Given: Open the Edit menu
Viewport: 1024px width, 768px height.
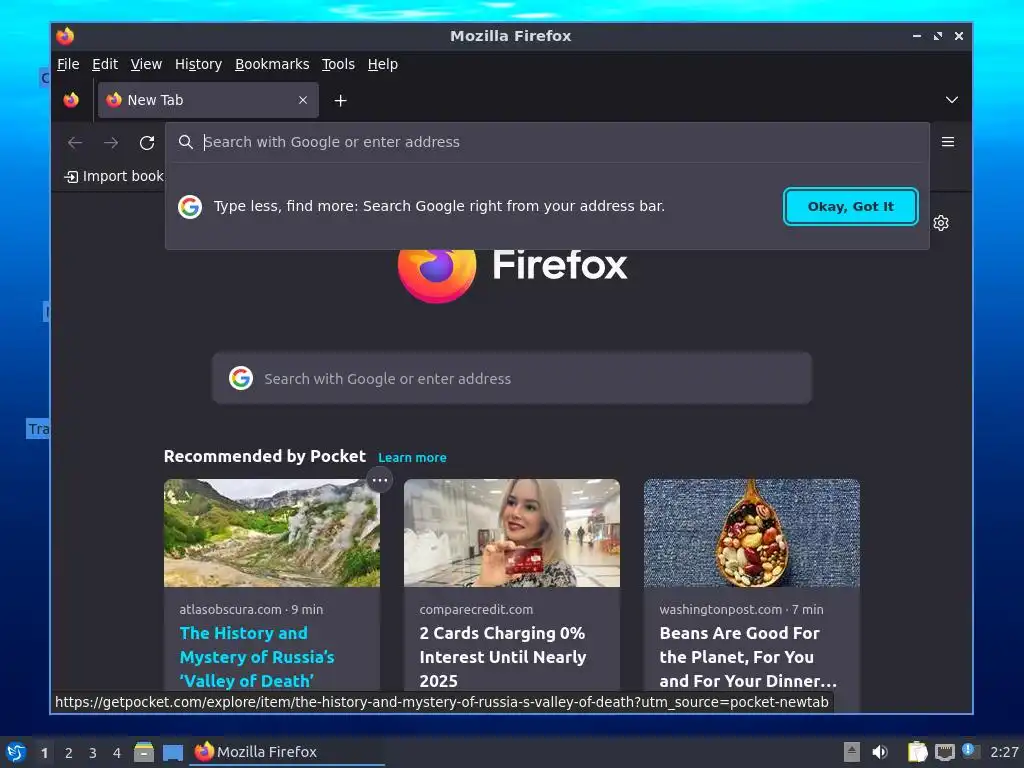Looking at the screenshot, I should point(104,64).
